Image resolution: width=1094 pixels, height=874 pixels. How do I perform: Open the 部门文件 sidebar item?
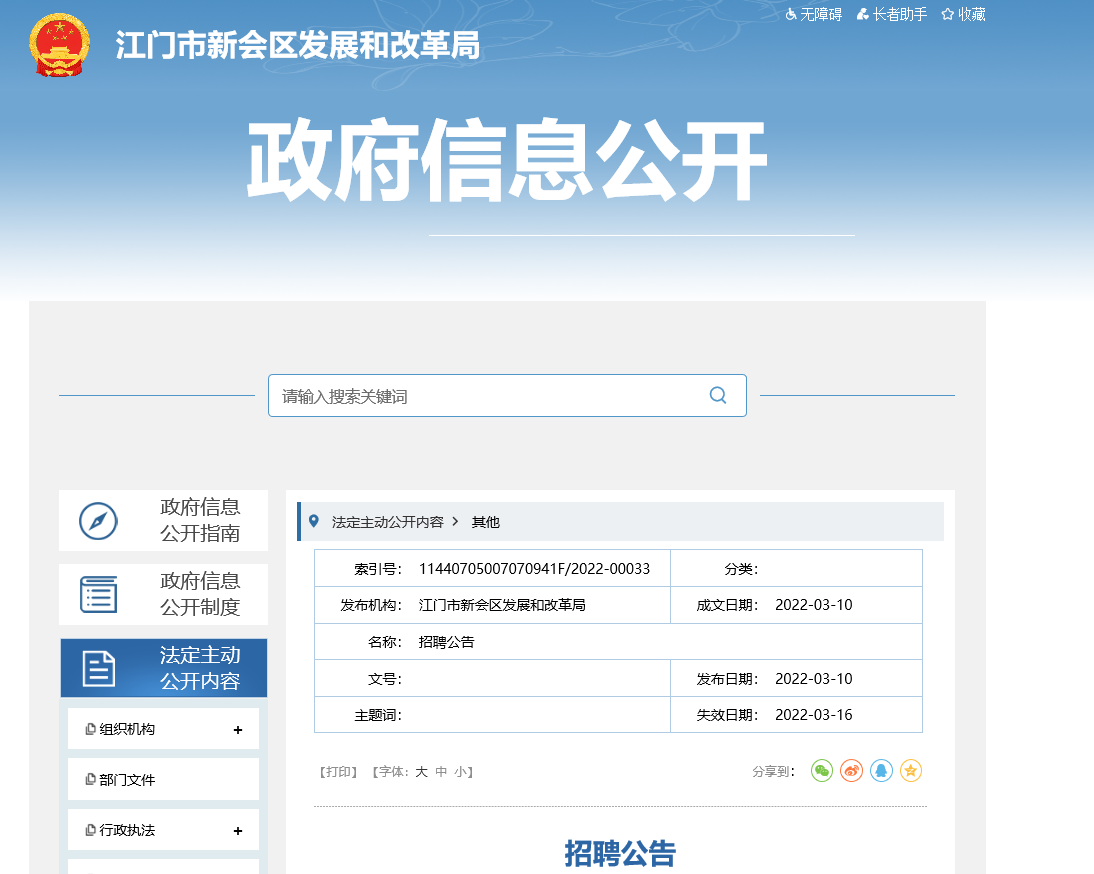[127, 780]
